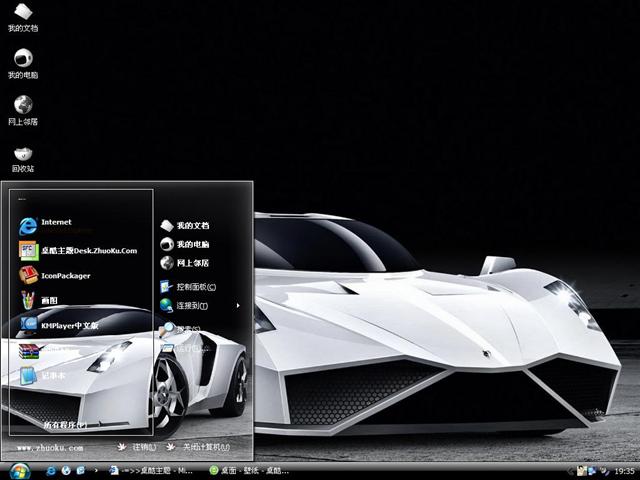
Task: Switch to 桌面·壁纸 taskbar window
Action: click(252, 470)
